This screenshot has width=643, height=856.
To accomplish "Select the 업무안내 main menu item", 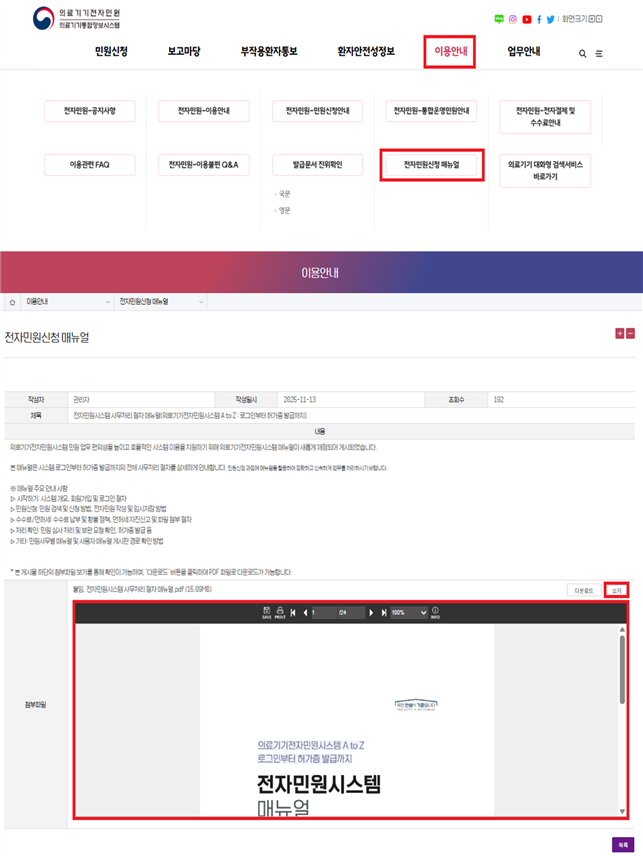I will click(x=523, y=52).
